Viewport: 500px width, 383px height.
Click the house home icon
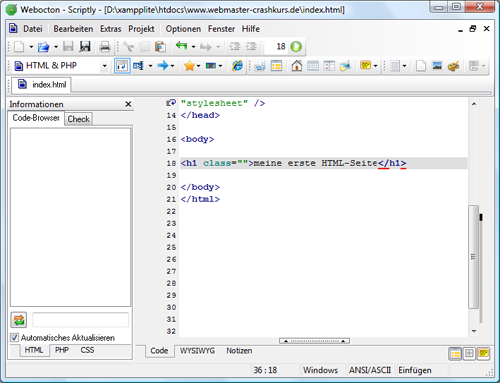(297, 65)
